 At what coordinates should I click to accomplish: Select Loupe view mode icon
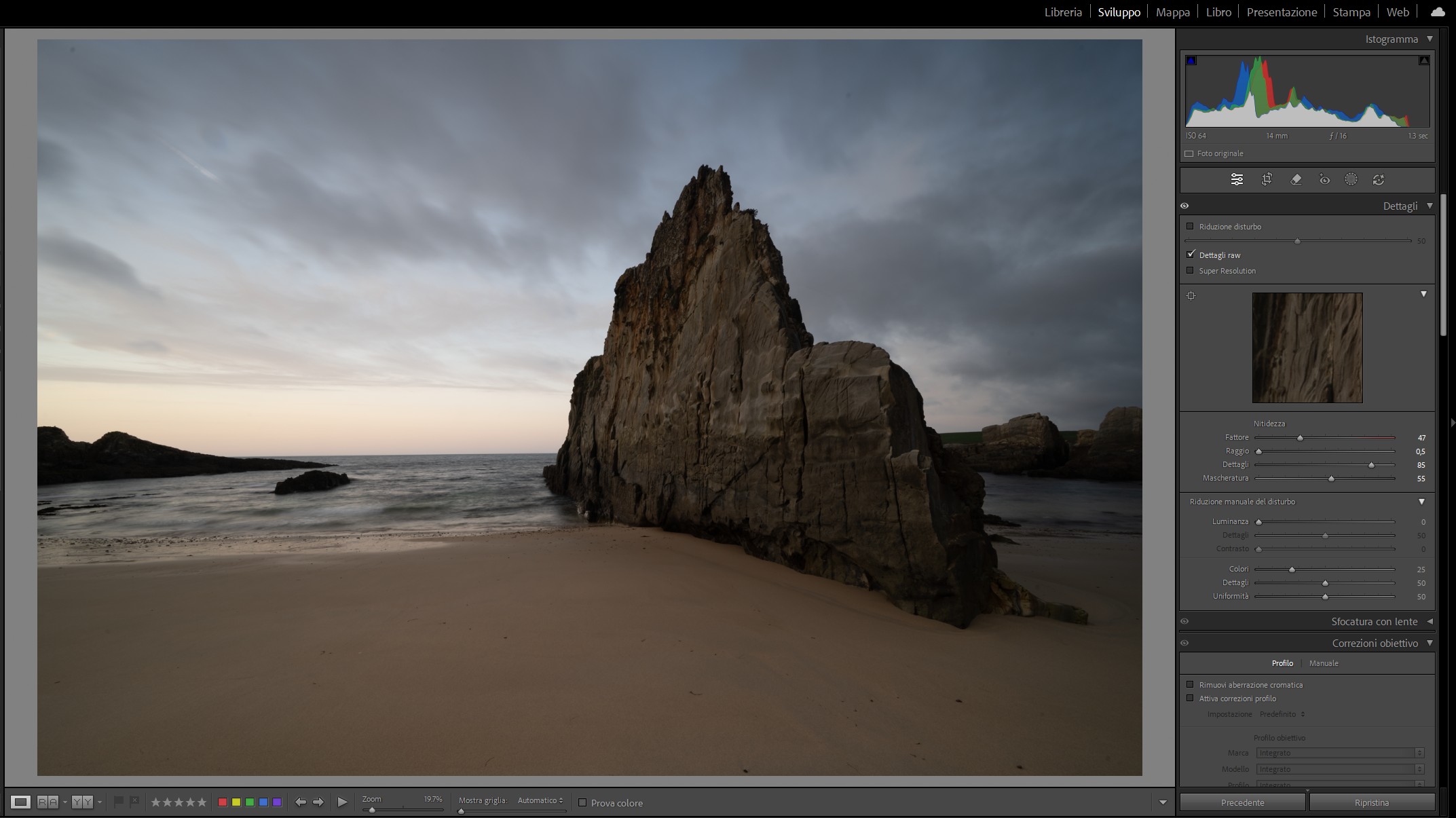21,802
